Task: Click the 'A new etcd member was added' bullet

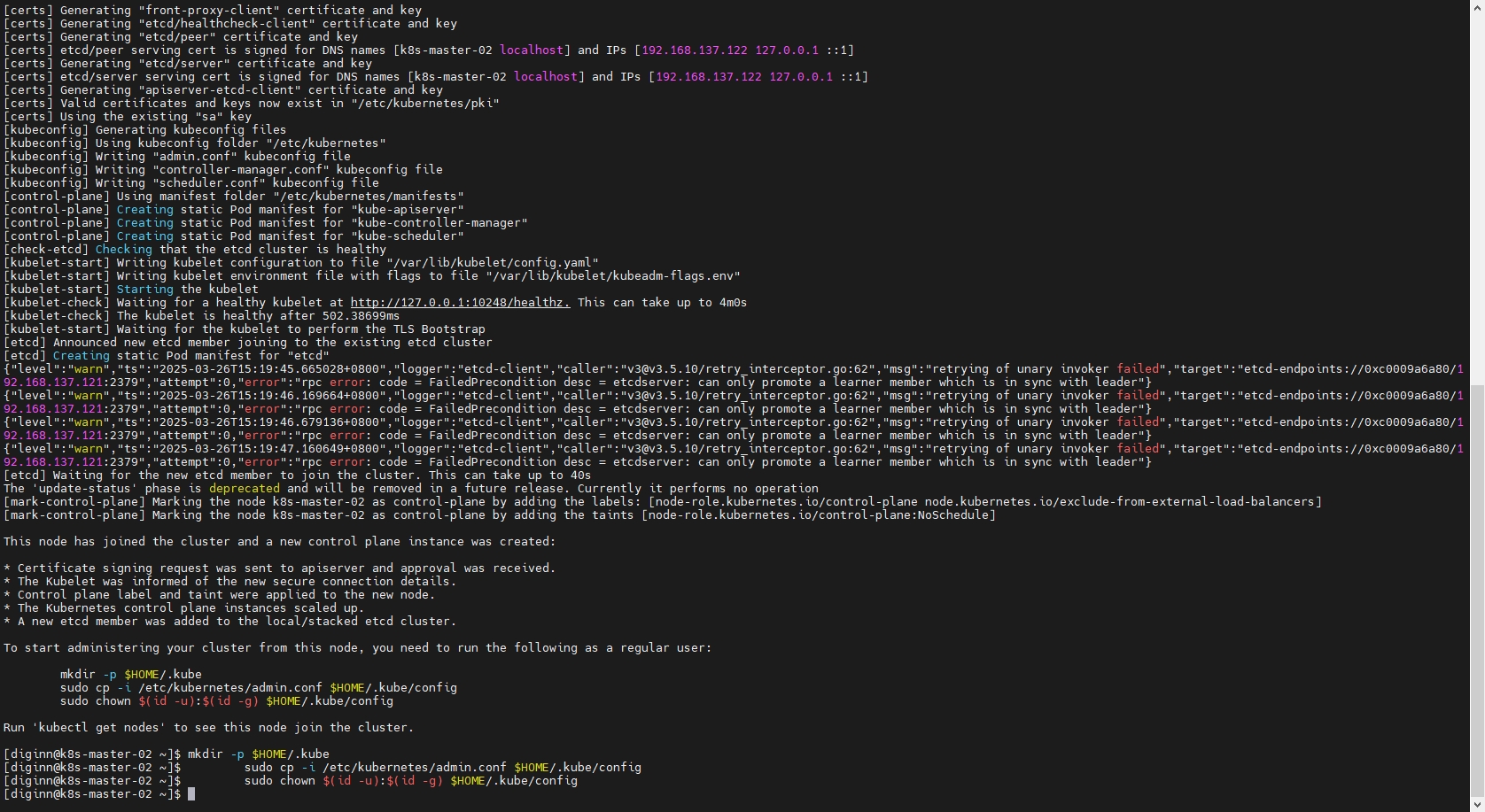Action: coord(229,622)
